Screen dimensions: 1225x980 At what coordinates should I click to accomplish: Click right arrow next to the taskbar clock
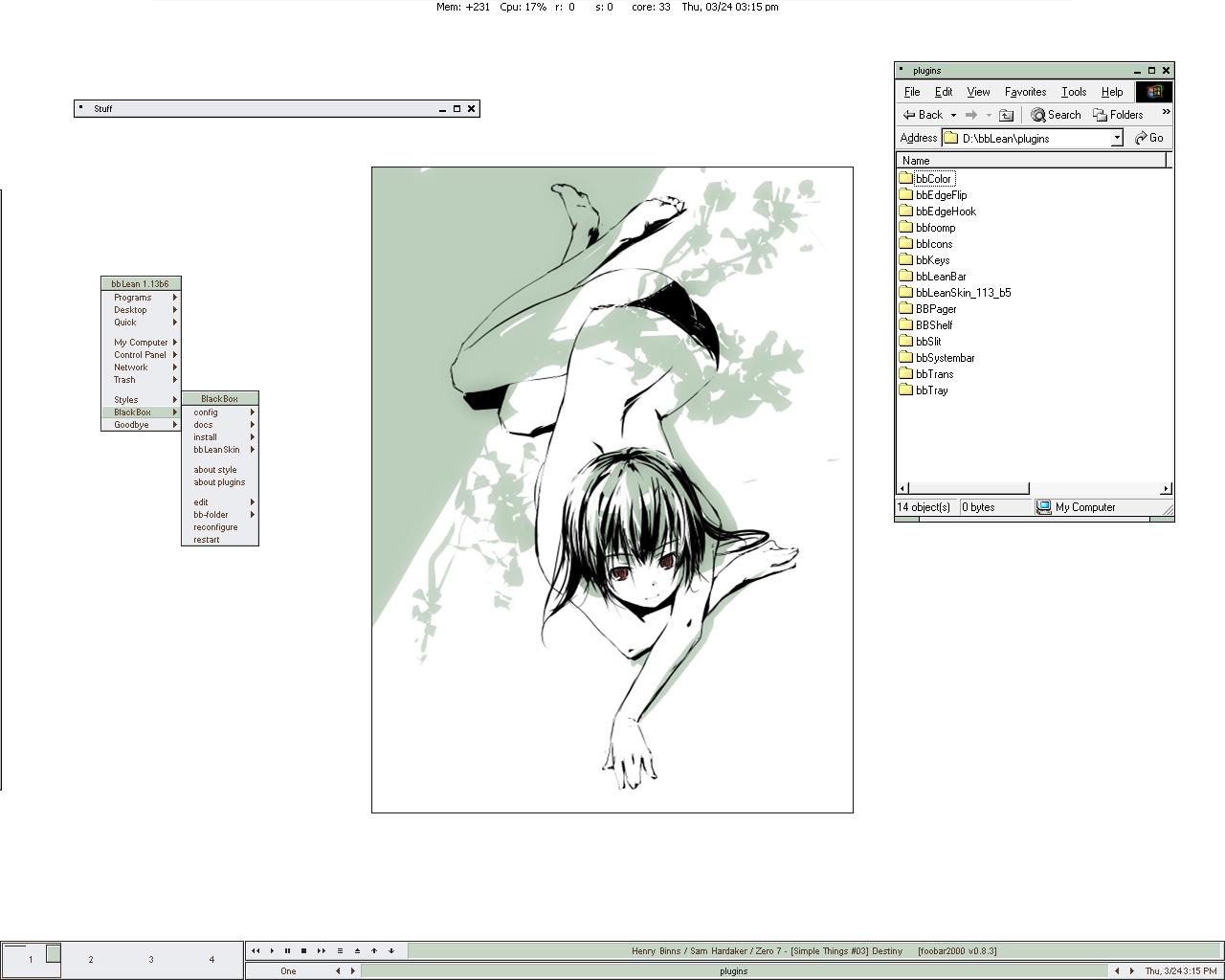1131,970
